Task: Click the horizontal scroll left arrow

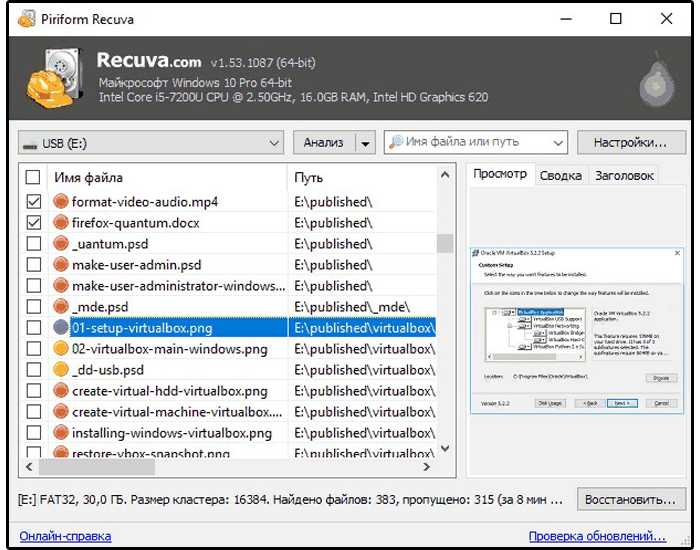Action: tap(29, 467)
